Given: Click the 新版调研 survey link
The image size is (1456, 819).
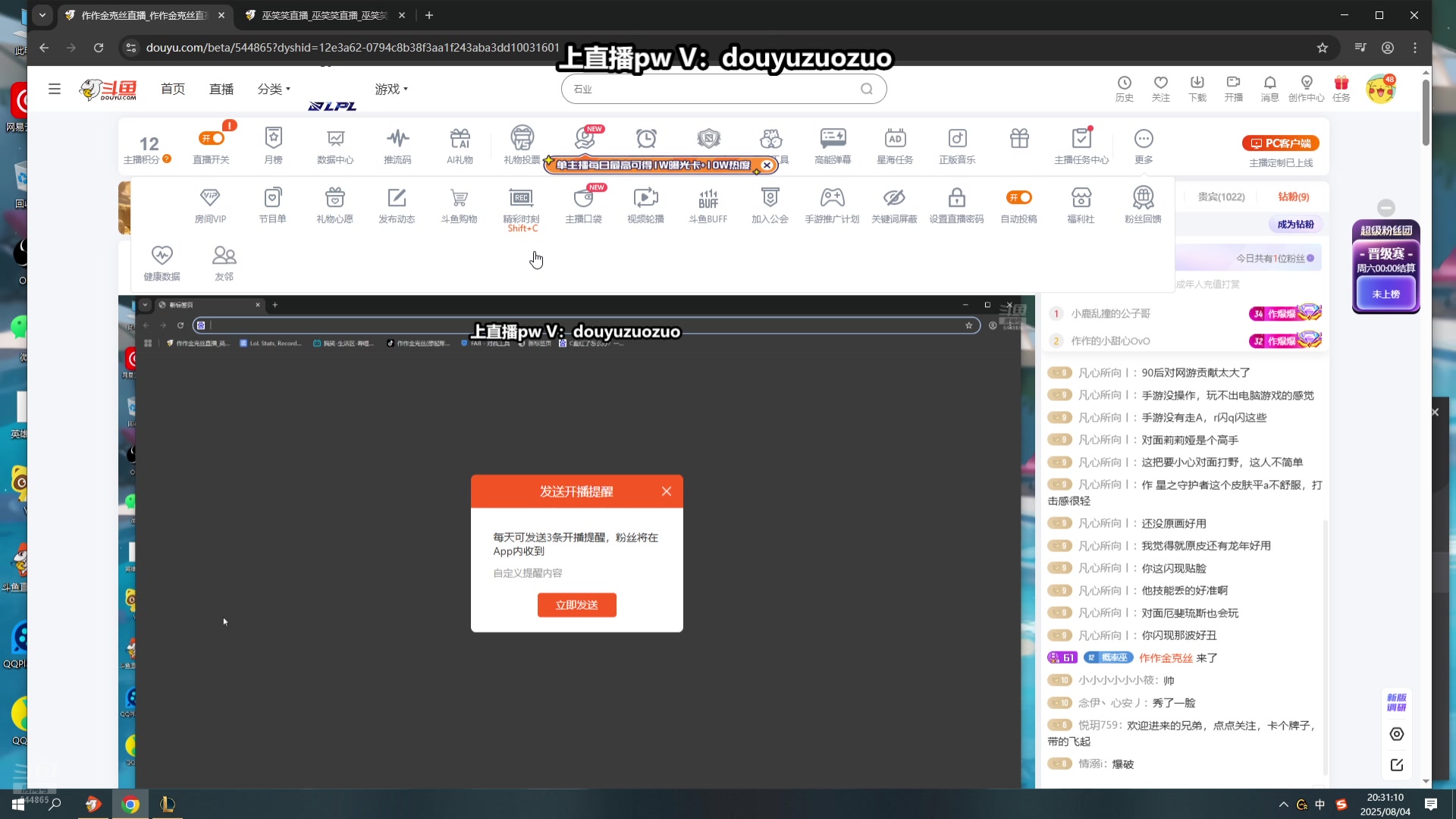Looking at the screenshot, I should [1397, 702].
